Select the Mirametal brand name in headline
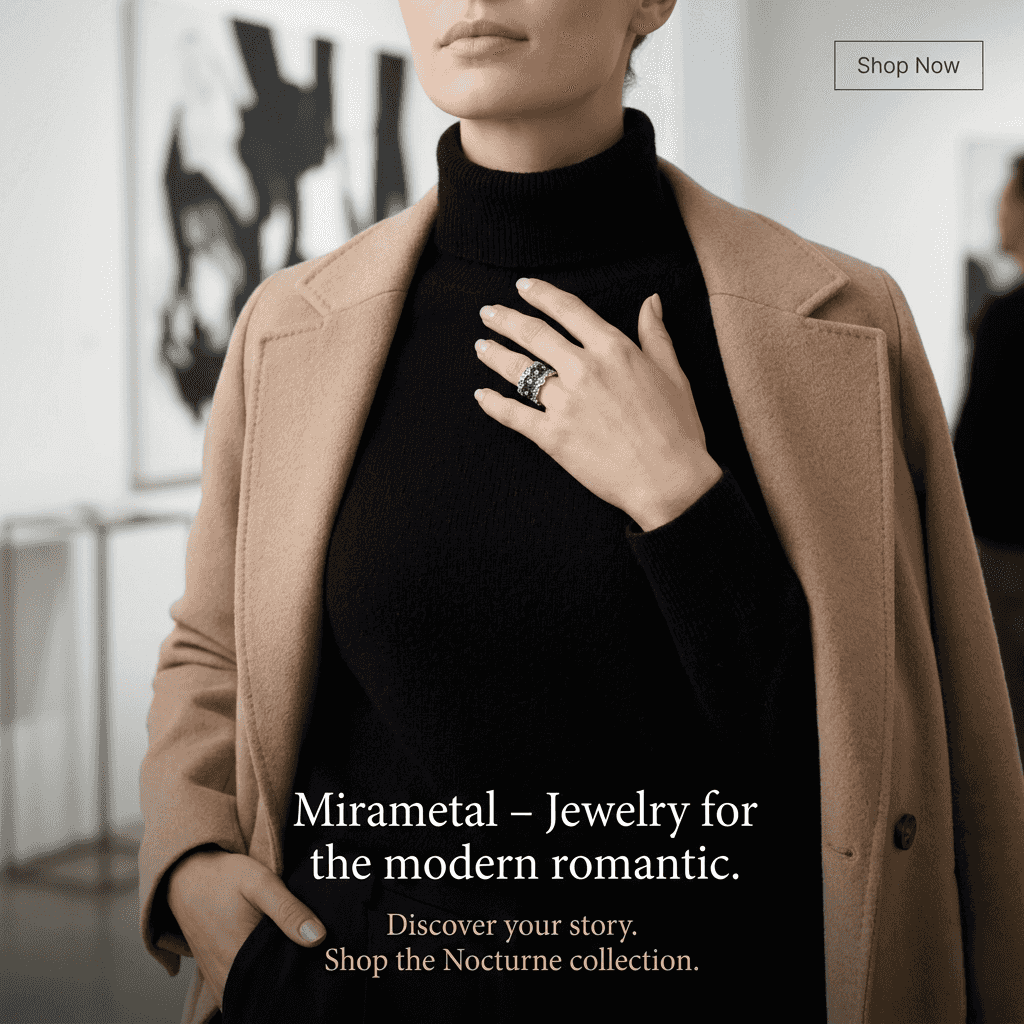The height and width of the screenshot is (1024, 1024). pos(395,810)
